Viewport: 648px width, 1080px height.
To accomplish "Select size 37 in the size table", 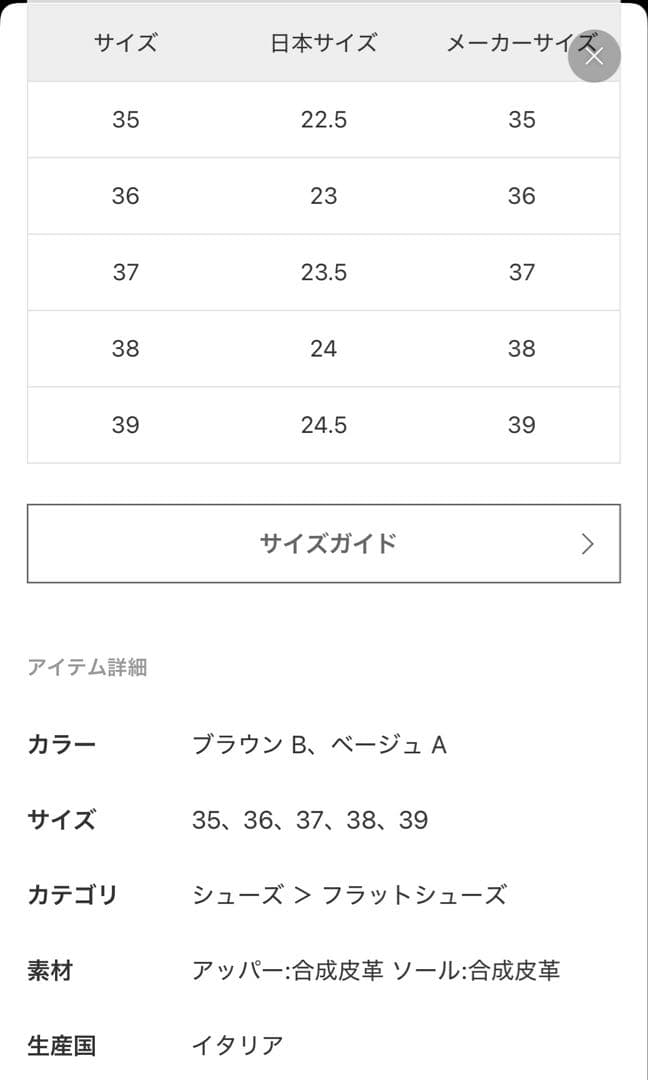I will (x=127, y=272).
